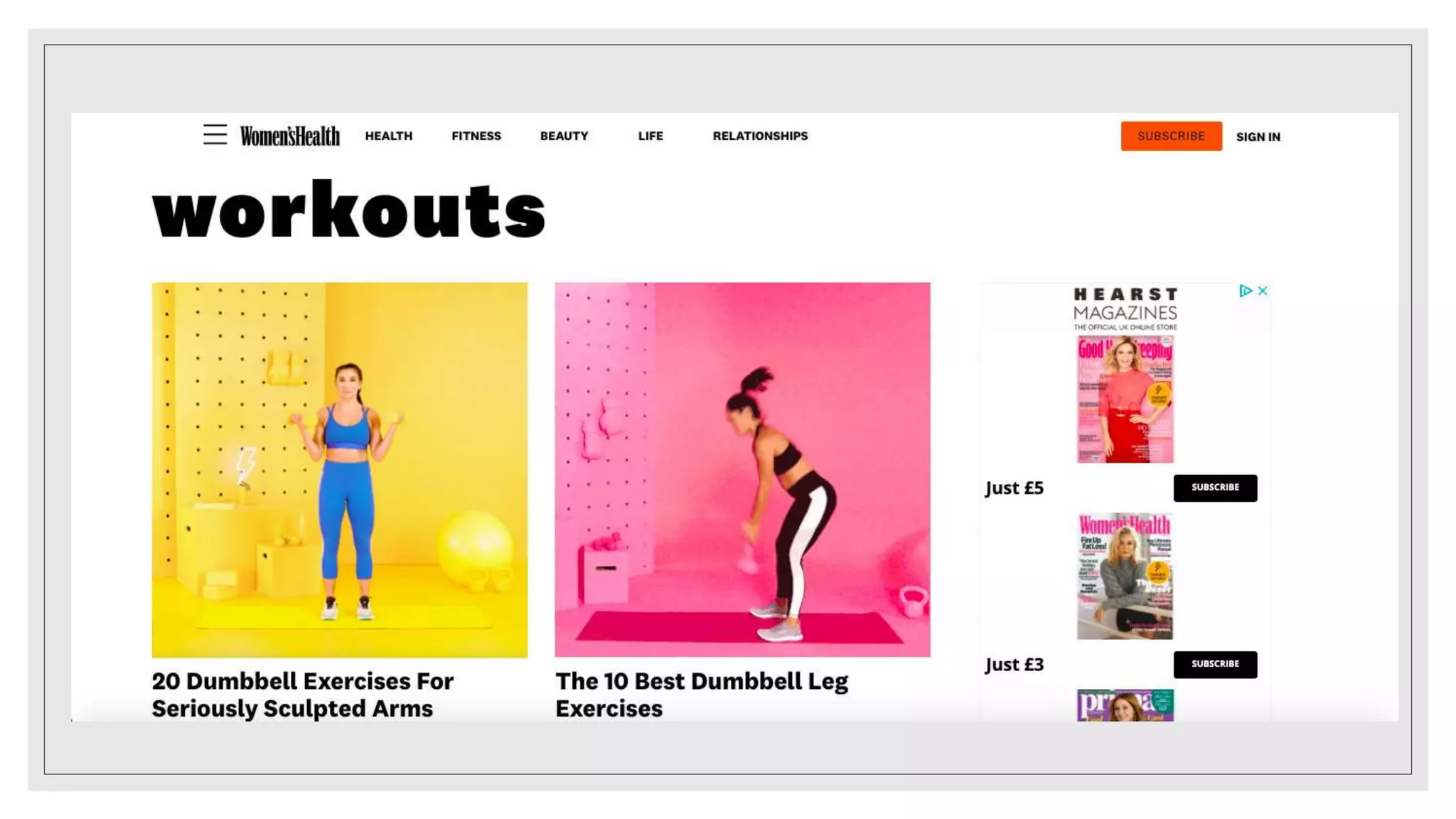1456x819 pixels.
Task: Click the Hearst Magazines store logo
Action: point(1125,308)
